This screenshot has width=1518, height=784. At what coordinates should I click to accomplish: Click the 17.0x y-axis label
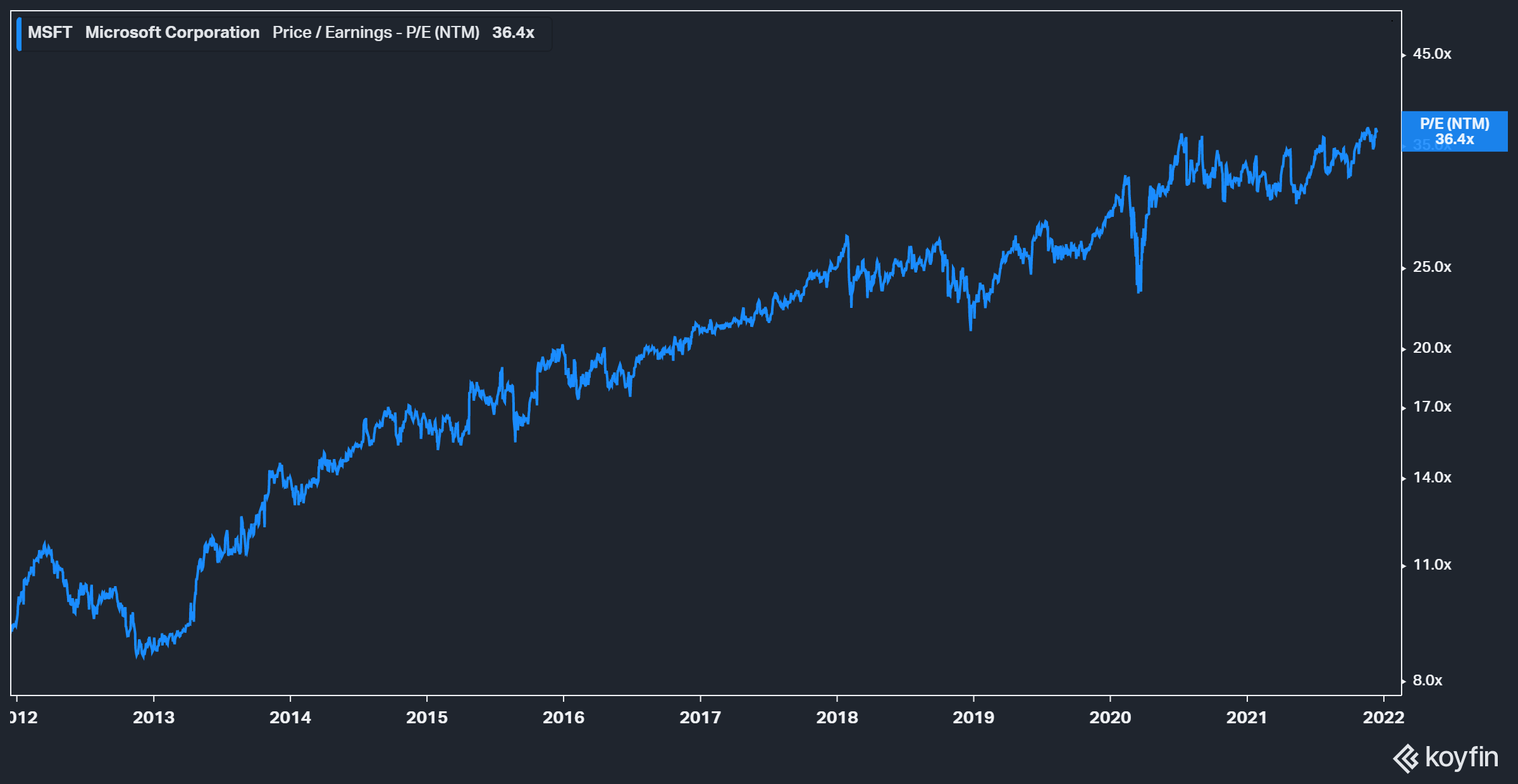pos(1432,407)
